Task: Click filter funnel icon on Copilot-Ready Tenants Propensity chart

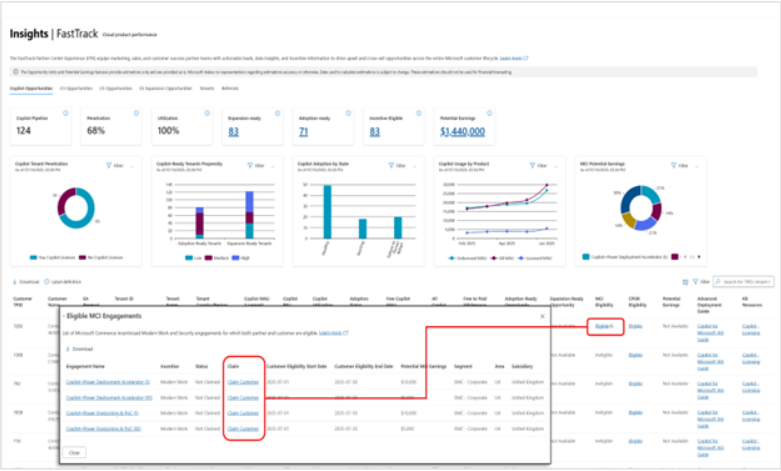Action: tap(250, 165)
